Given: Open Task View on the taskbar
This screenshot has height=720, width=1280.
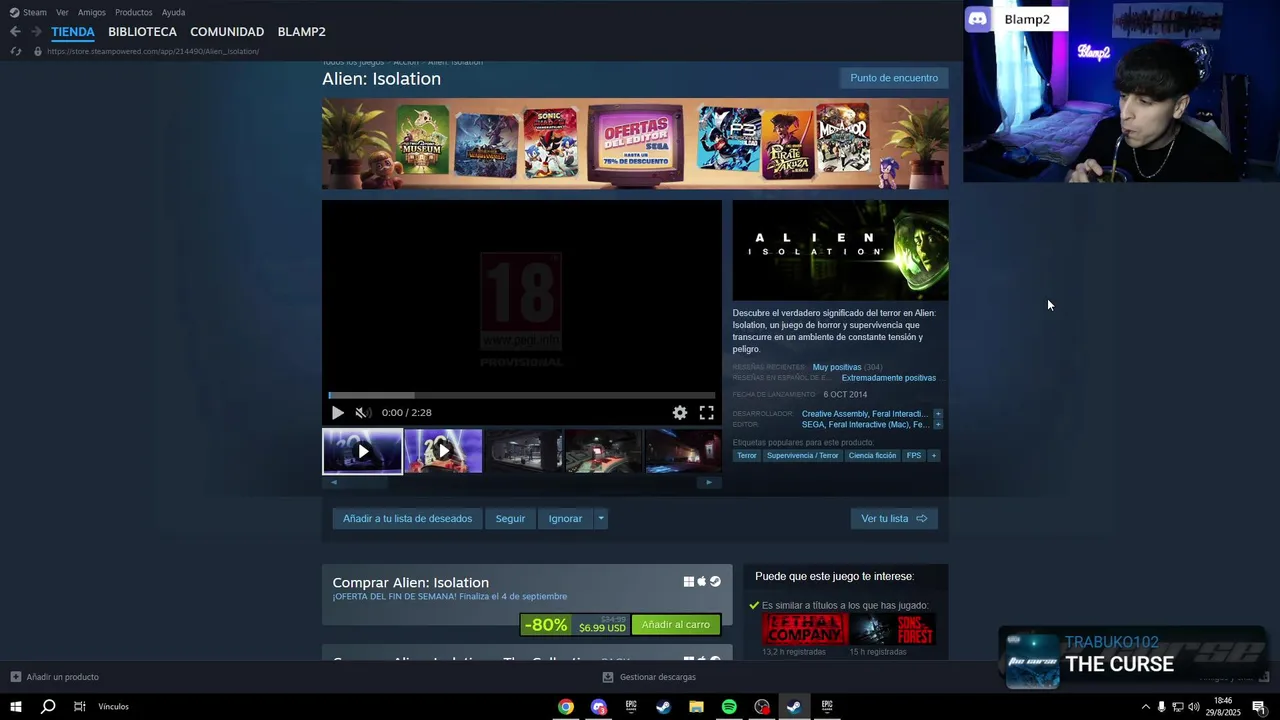Looking at the screenshot, I should coord(80,707).
